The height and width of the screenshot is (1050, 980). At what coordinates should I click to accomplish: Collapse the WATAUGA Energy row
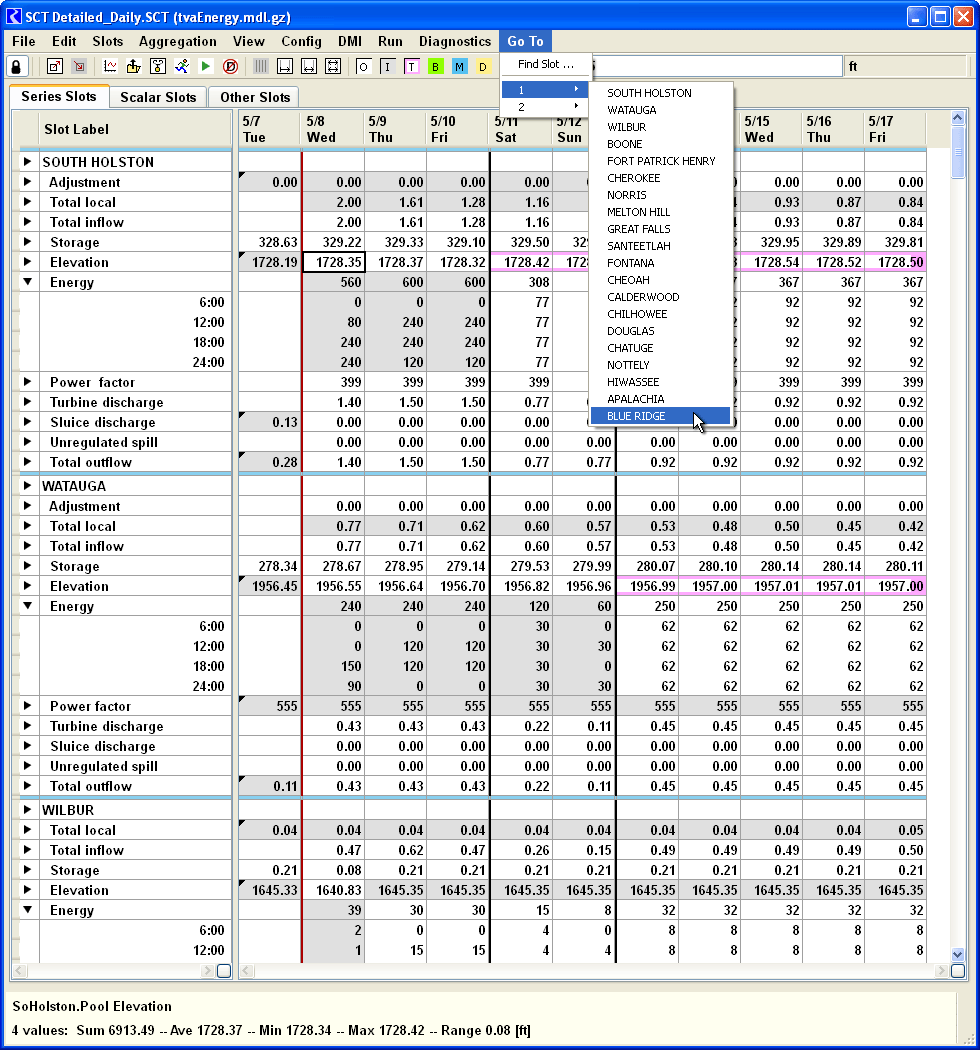click(x=27, y=606)
